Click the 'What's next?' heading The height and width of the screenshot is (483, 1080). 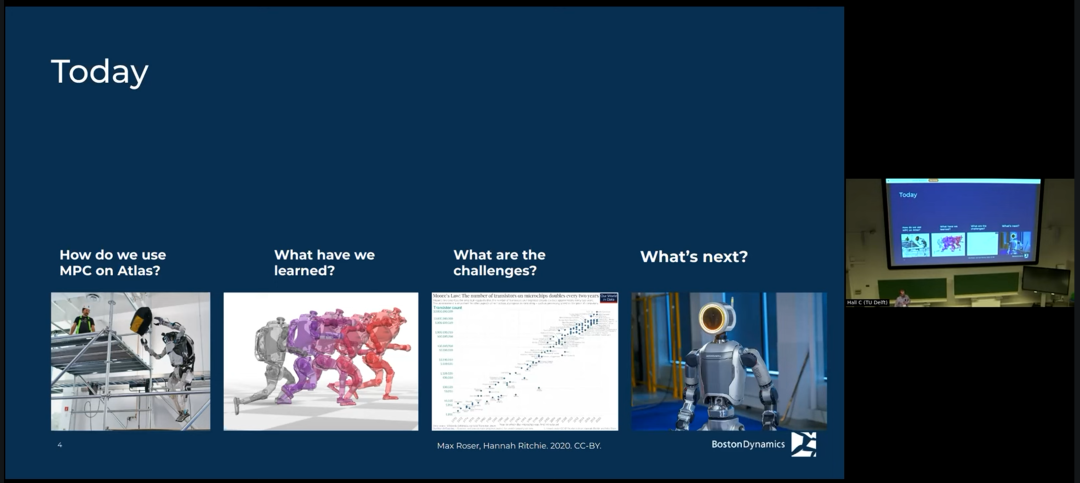[x=694, y=257]
